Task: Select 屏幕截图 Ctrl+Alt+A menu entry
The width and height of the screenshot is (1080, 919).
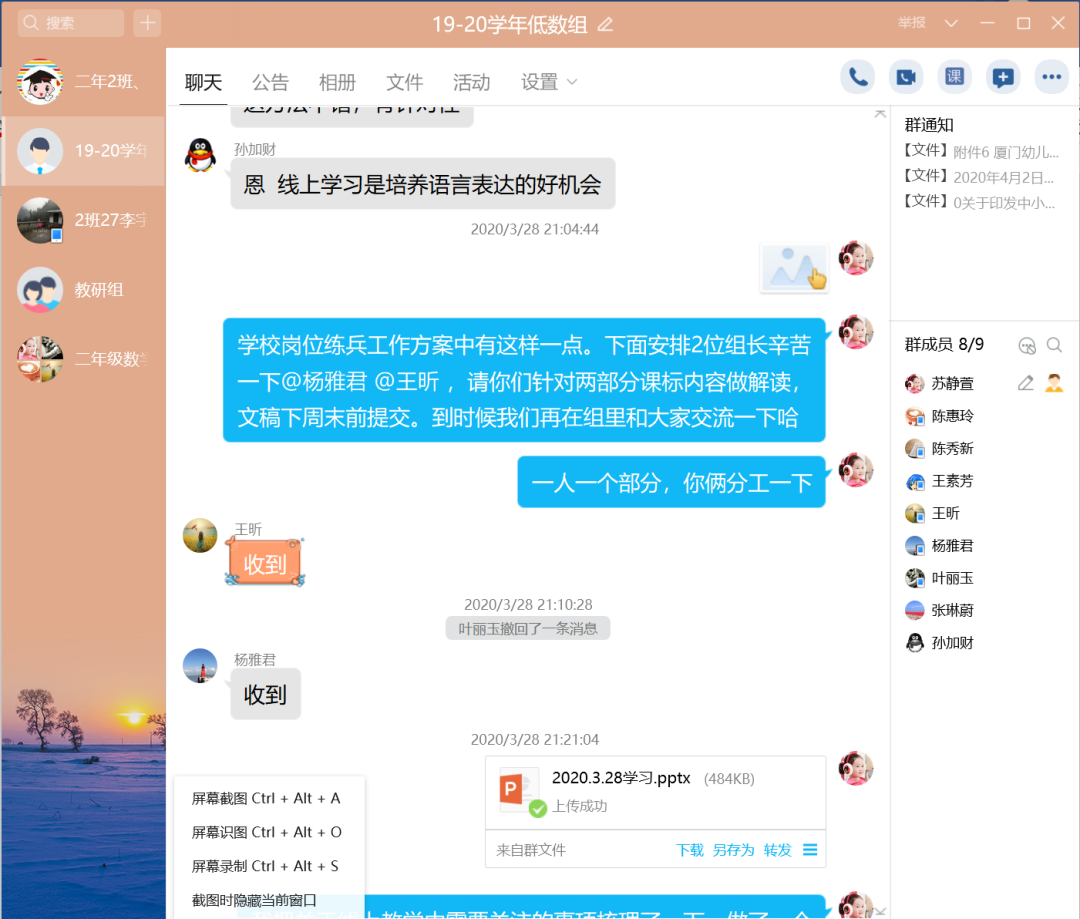Action: (x=266, y=798)
